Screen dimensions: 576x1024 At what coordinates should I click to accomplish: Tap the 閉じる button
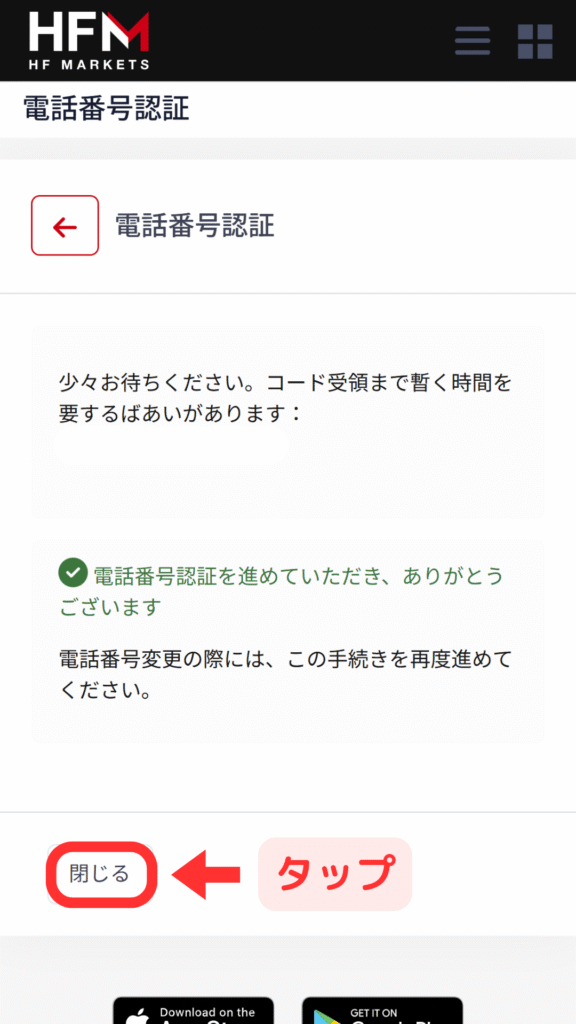[x=101, y=874]
